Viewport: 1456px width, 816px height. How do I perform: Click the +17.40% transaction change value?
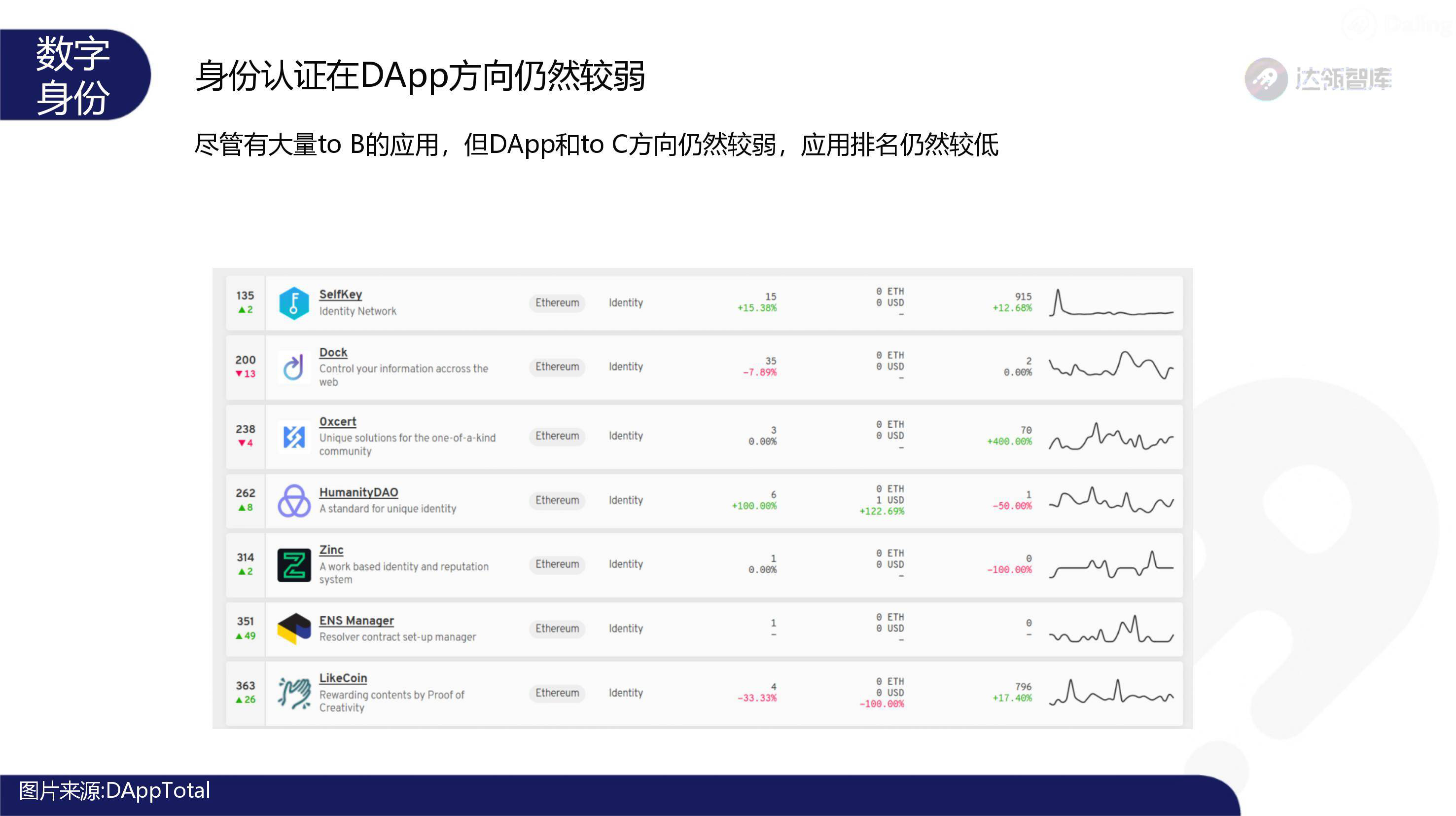point(1012,699)
